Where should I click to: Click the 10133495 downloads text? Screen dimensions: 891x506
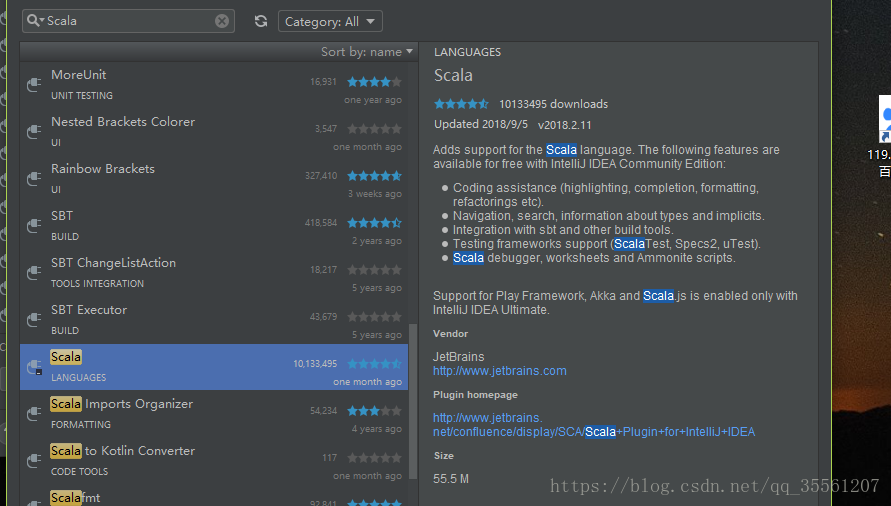pos(553,104)
